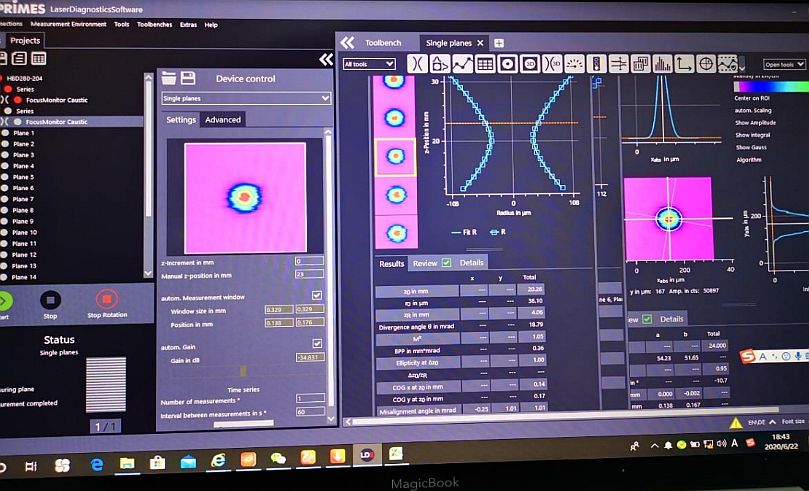Click the intensity color scale bar

click(771, 86)
